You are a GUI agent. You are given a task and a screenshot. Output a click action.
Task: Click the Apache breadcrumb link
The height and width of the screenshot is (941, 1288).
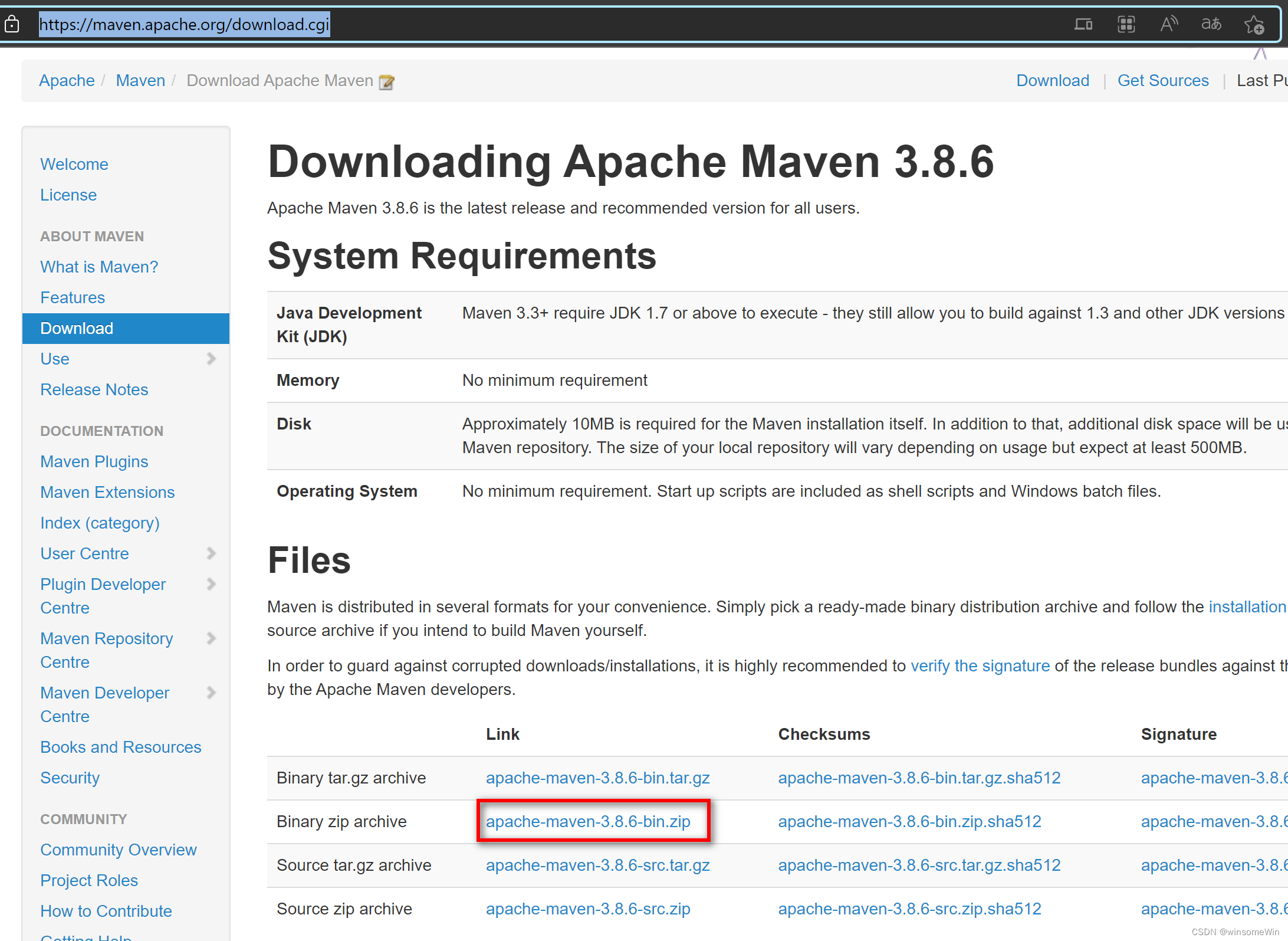67,81
